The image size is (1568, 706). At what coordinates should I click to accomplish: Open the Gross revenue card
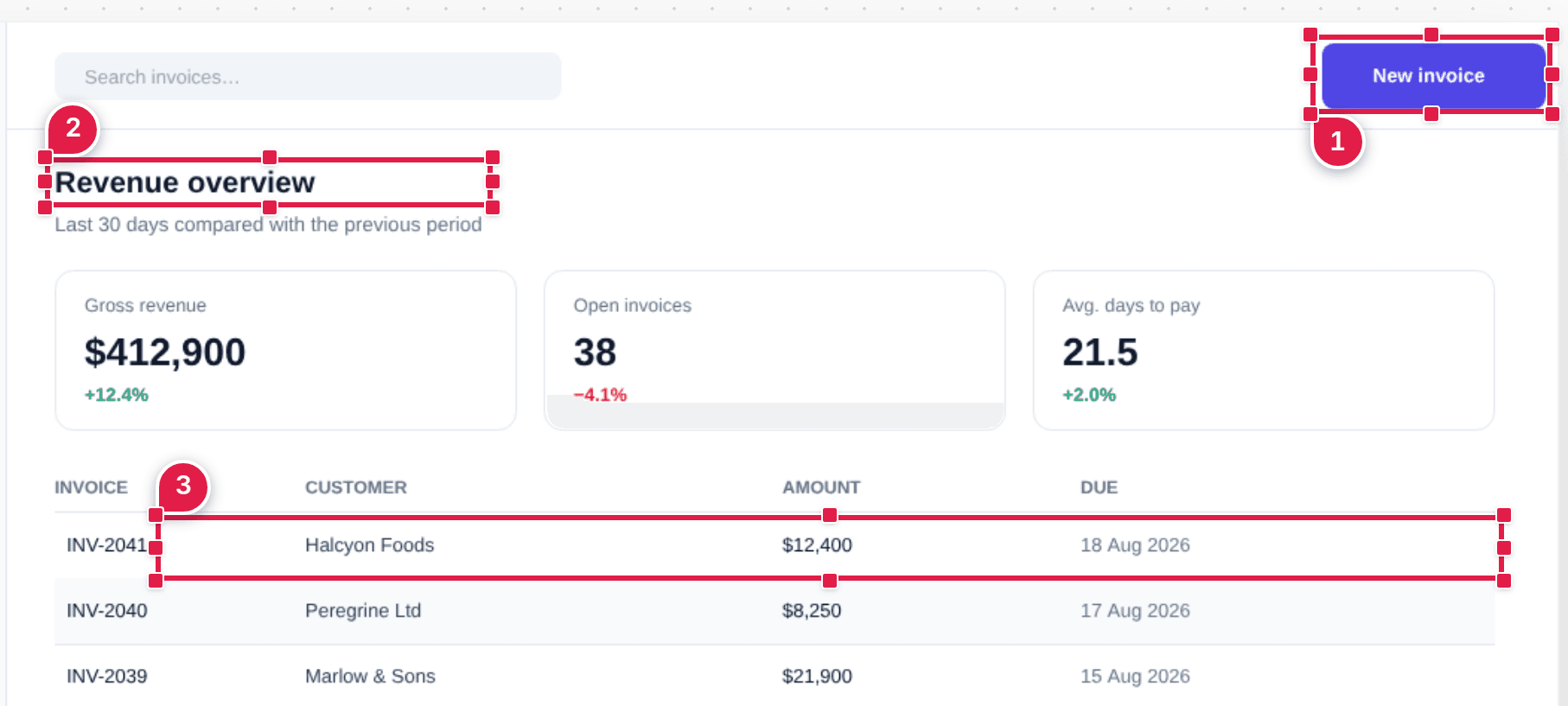(285, 350)
